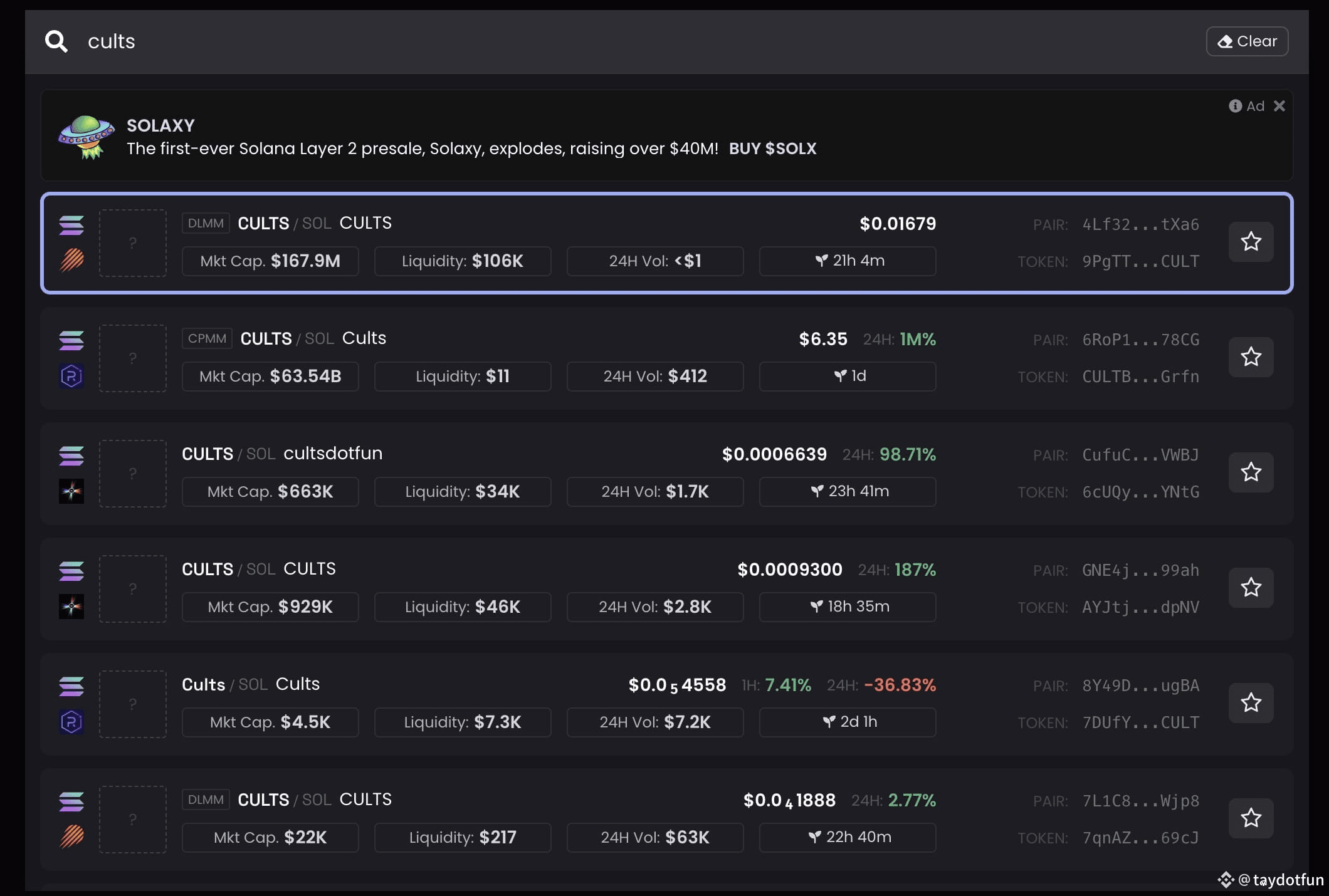
Task: Click the 21h 4m age box
Action: point(848,261)
